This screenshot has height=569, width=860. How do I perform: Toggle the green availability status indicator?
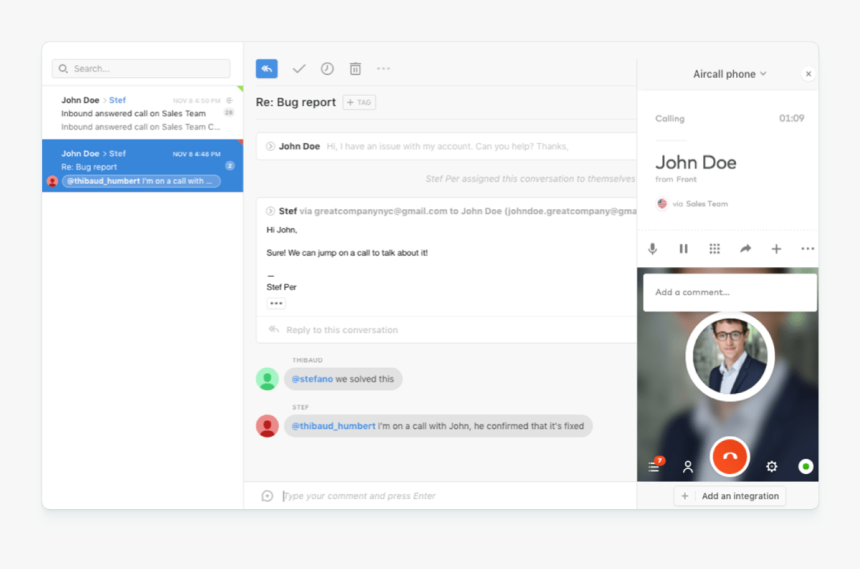coord(806,466)
